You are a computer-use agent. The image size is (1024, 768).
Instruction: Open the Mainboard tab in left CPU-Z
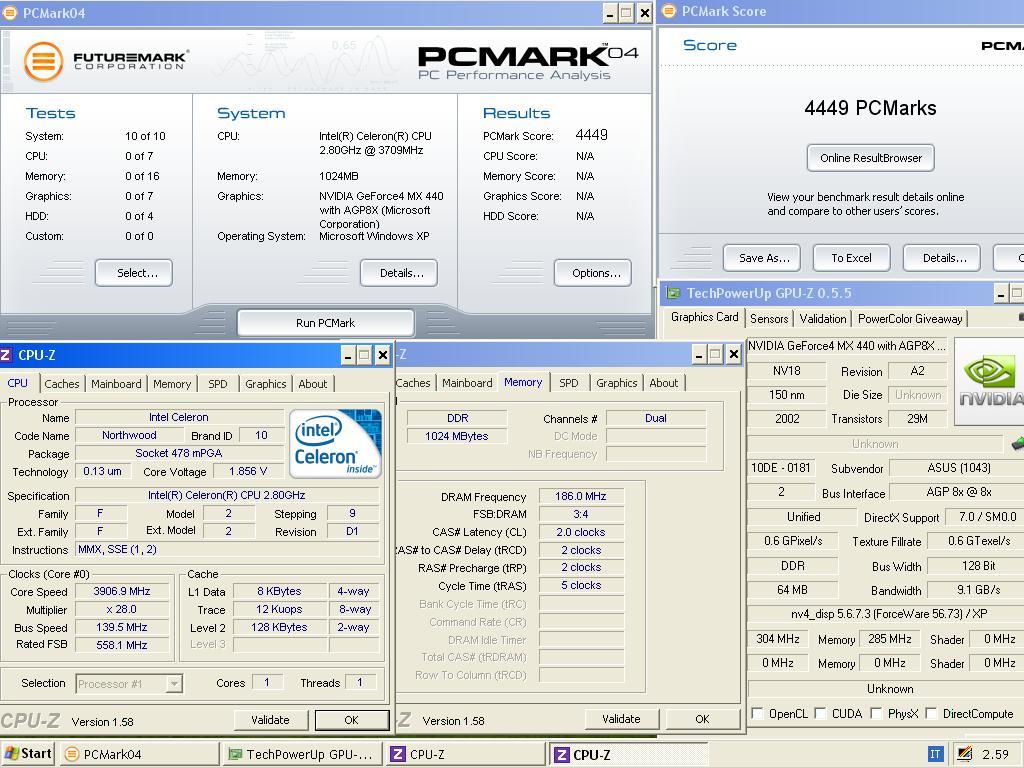pyautogui.click(x=116, y=384)
